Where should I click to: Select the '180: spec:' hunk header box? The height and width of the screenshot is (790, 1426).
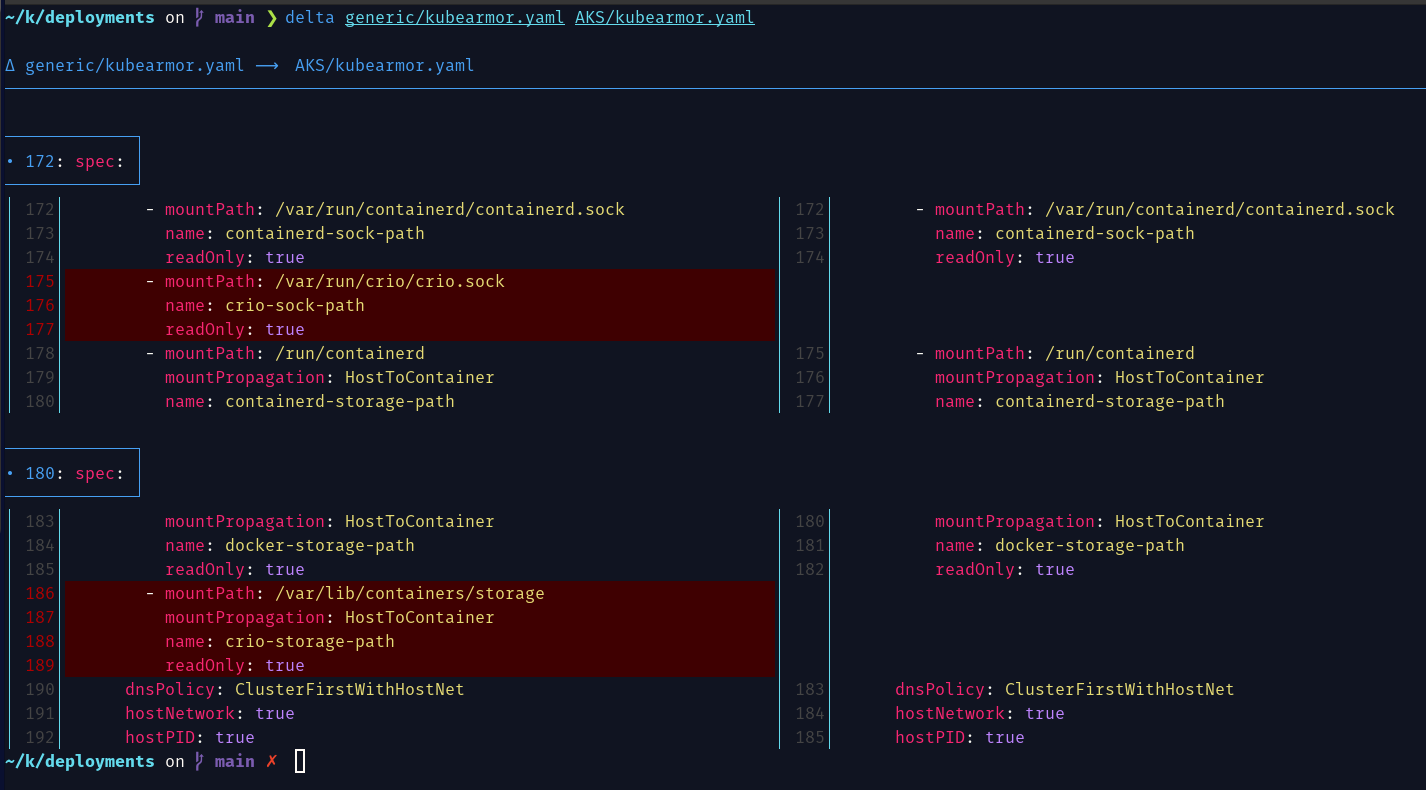point(70,473)
